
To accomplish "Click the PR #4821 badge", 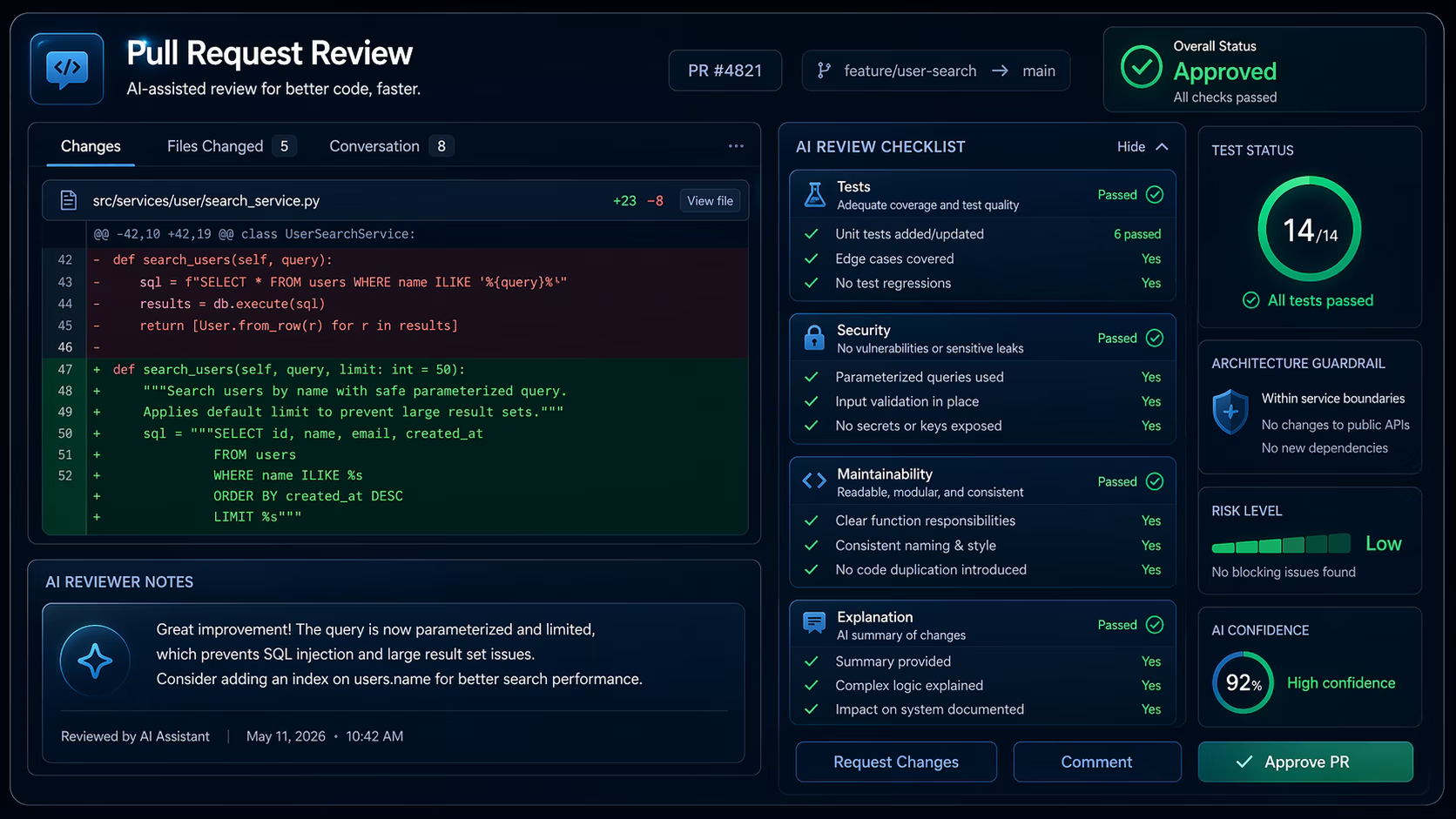I will coord(725,70).
